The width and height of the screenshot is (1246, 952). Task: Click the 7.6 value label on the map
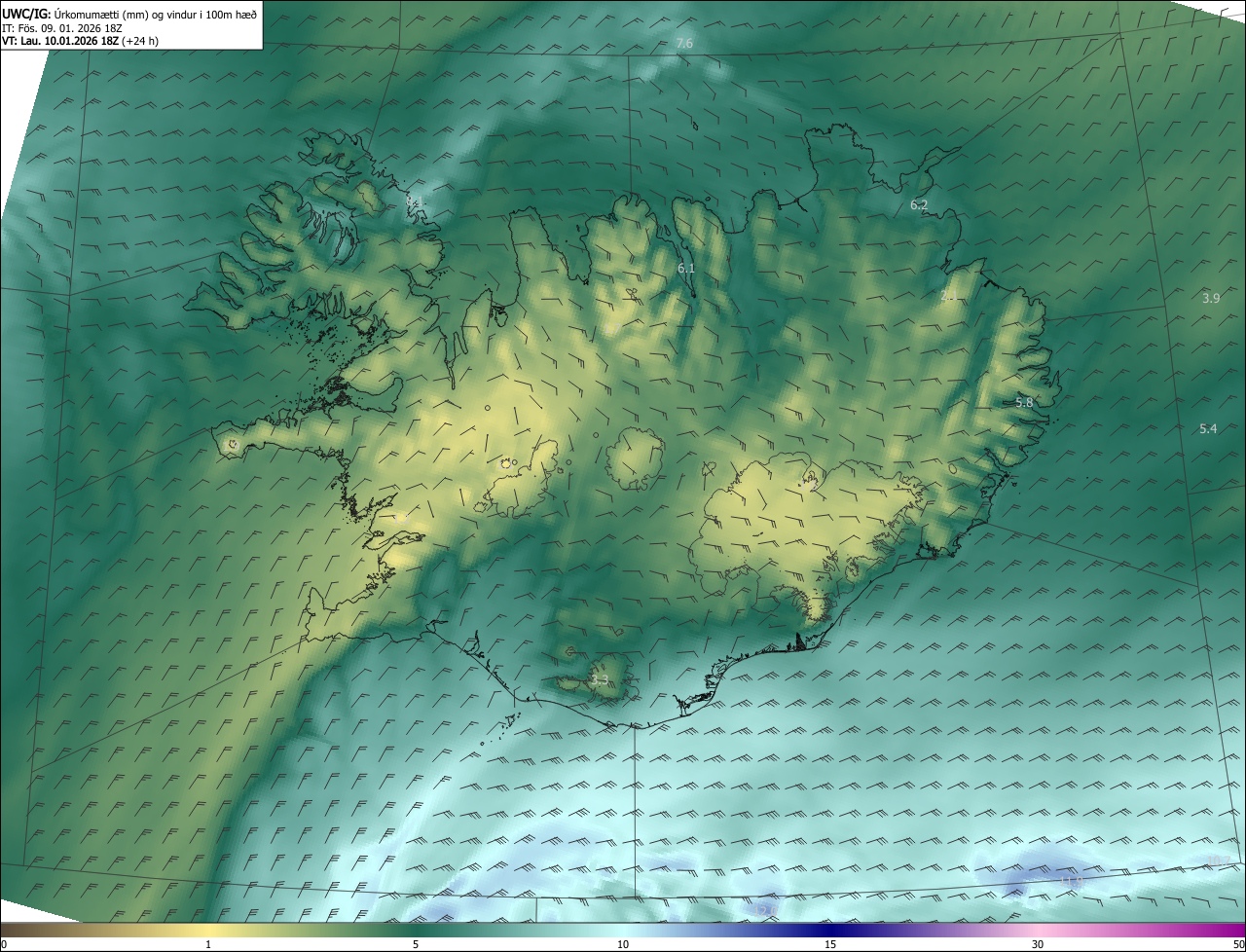pyautogui.click(x=684, y=44)
